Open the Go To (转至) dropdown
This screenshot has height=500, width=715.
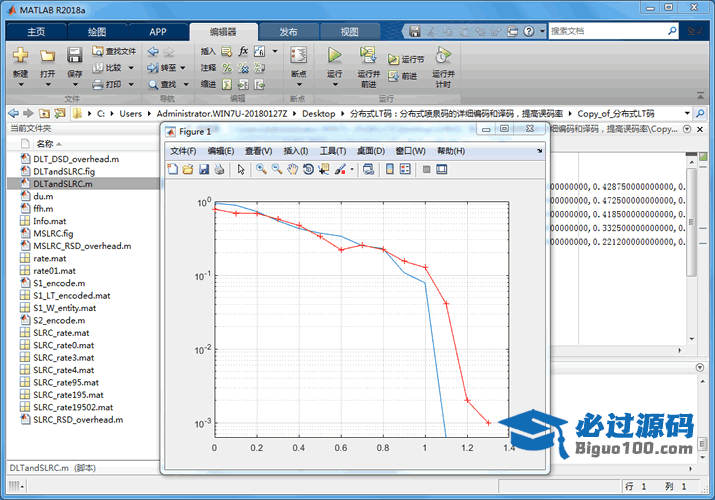[183, 68]
